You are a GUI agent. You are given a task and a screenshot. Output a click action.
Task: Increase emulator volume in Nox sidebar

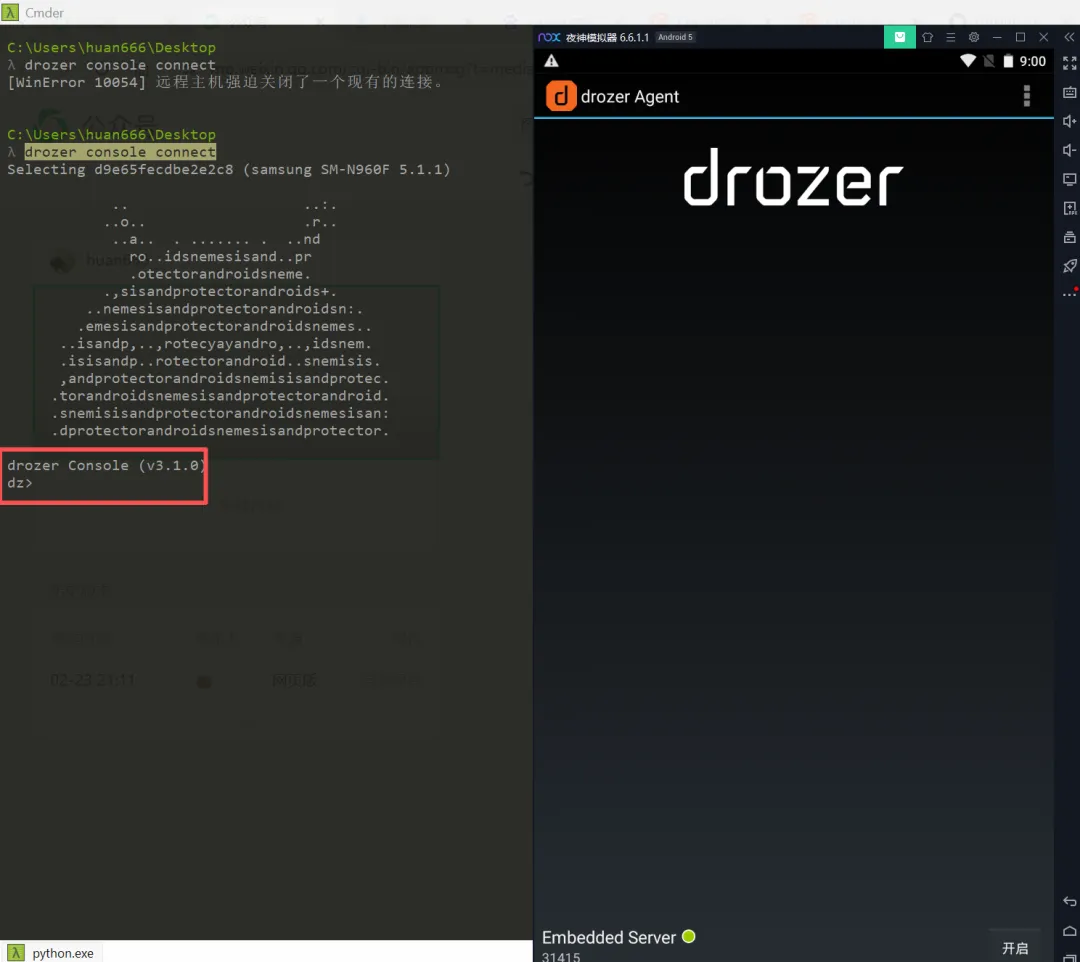(1069, 121)
